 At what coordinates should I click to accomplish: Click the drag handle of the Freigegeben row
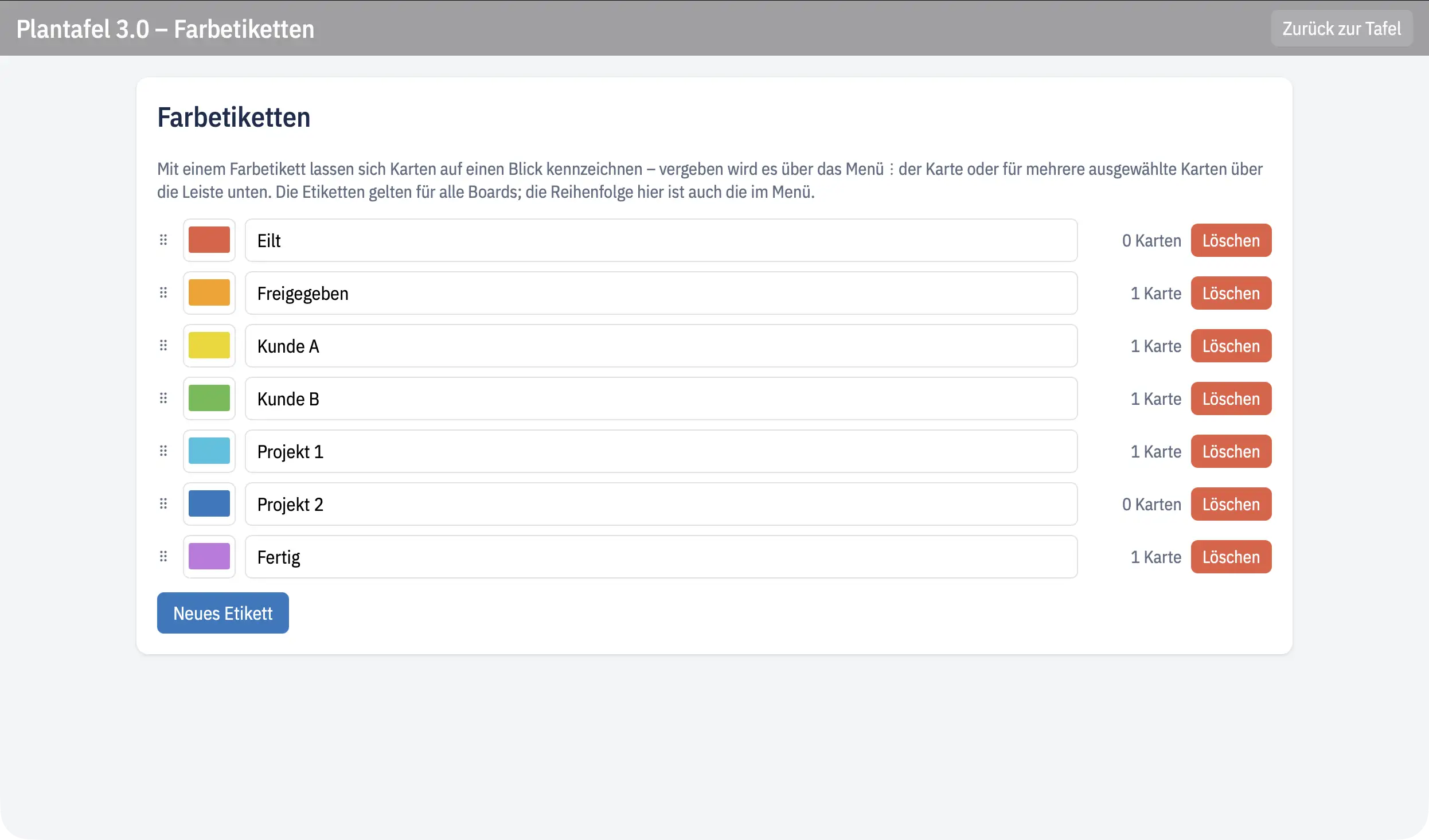pos(163,293)
